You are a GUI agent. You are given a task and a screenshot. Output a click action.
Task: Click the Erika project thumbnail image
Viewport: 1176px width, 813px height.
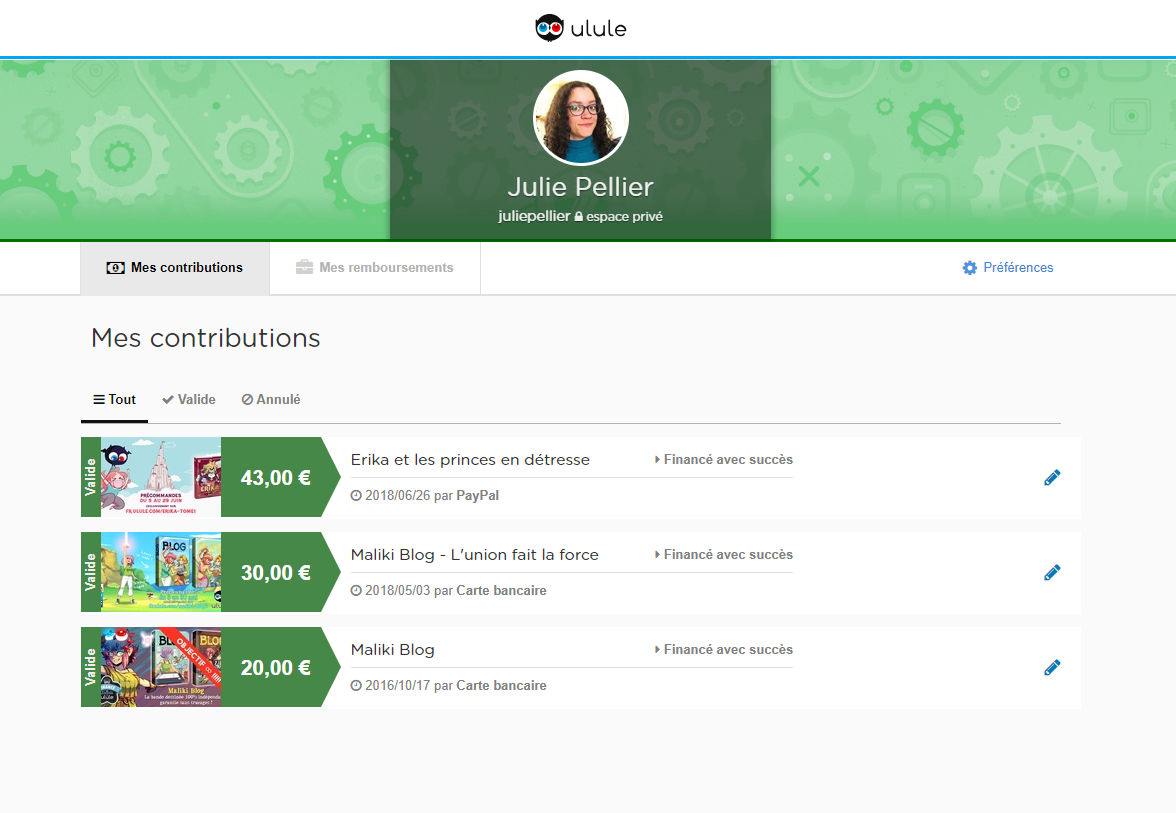[x=161, y=477]
